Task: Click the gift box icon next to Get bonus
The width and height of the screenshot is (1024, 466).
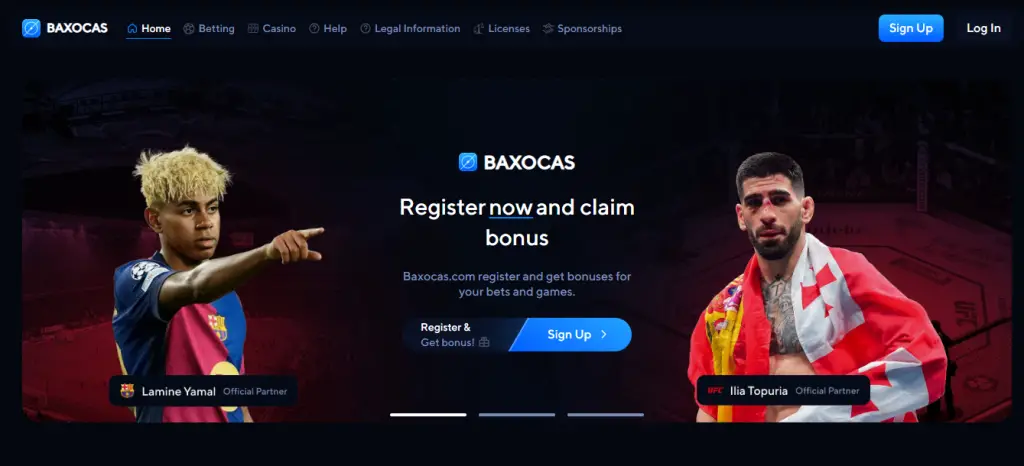Action: coord(484,342)
